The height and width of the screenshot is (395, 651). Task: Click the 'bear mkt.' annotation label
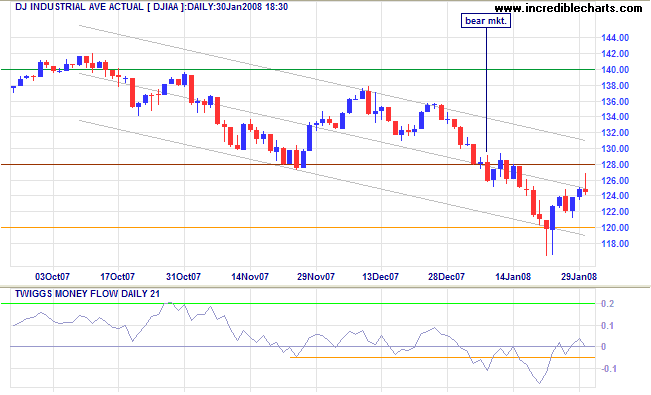point(486,21)
